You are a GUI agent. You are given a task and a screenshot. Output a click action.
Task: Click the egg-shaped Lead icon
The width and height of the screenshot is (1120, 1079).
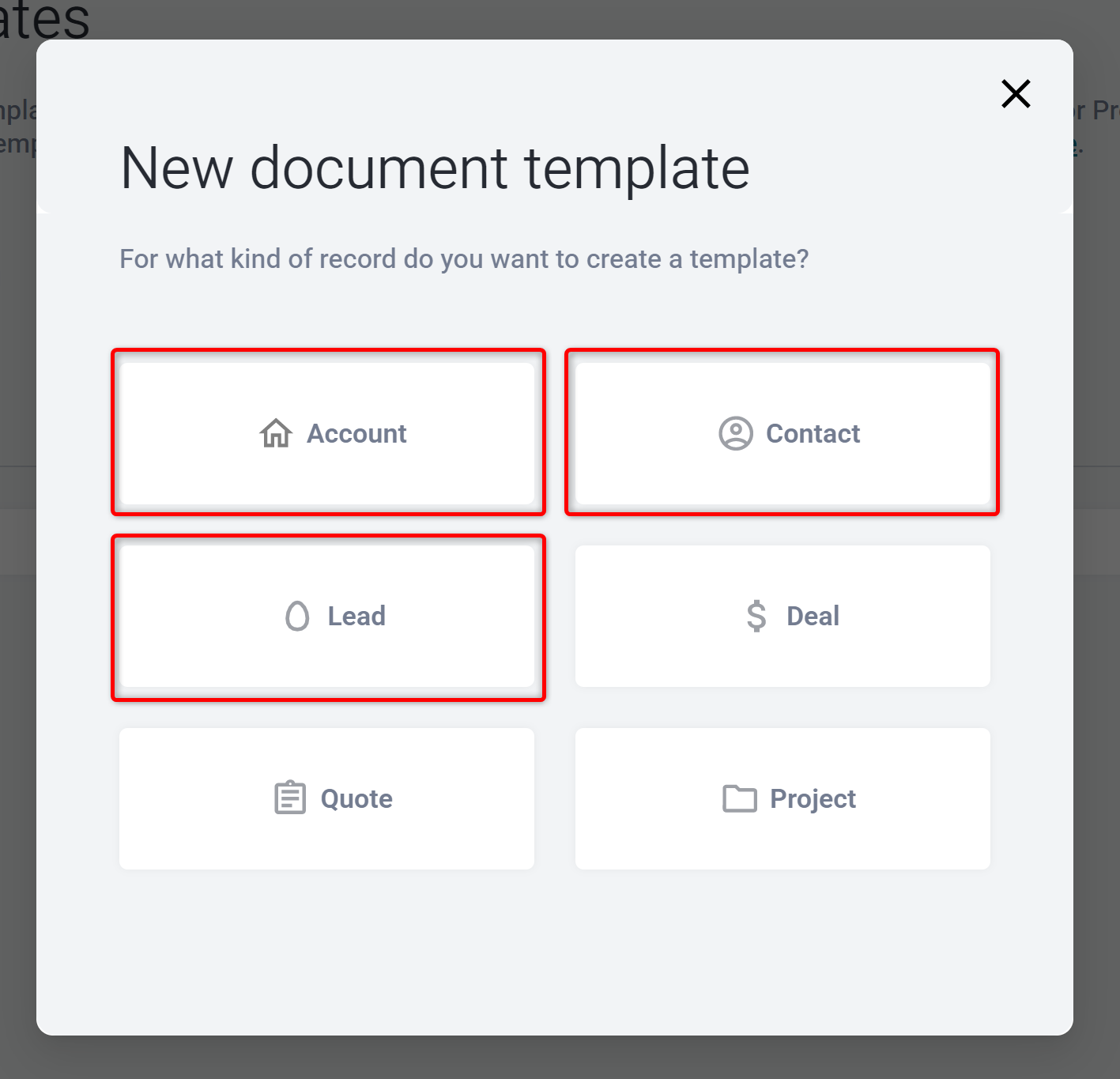pyautogui.click(x=297, y=616)
